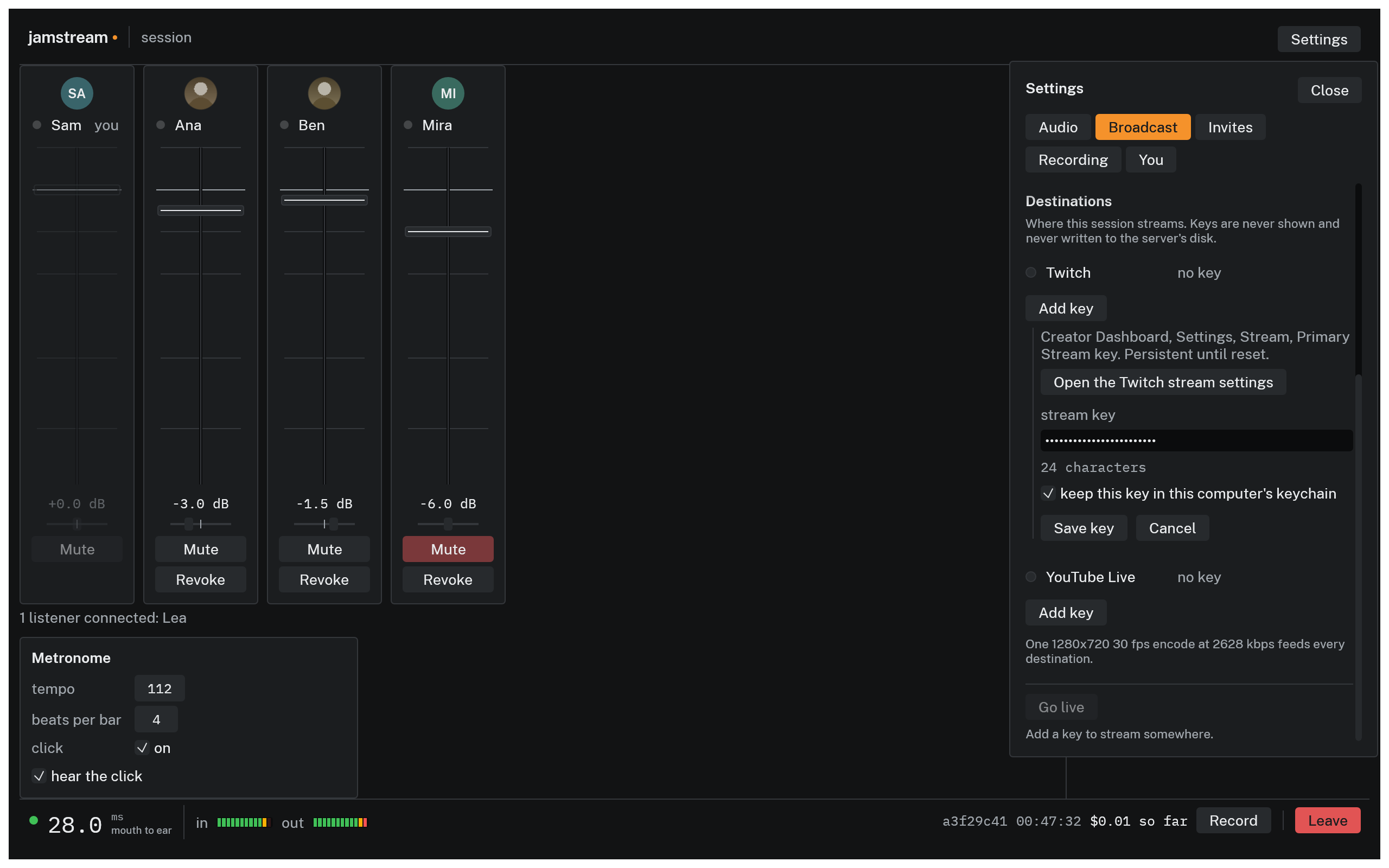
Task: Click the '24 characters' key length text
Action: [x=1093, y=467]
